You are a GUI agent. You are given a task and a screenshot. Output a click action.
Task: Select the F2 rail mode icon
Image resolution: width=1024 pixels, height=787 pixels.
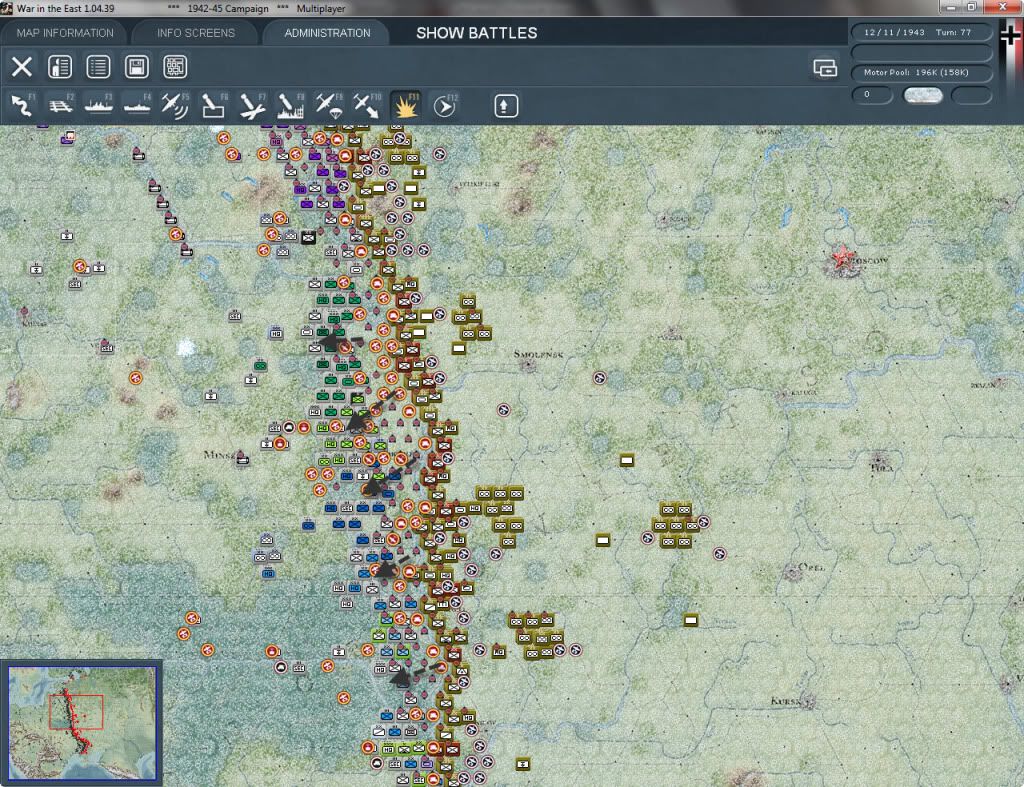click(61, 106)
